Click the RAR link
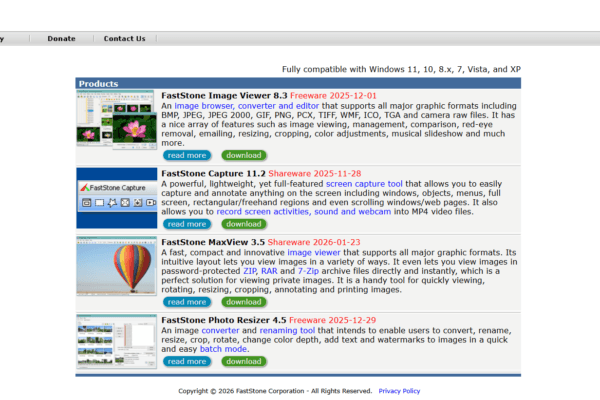This screenshot has width=600, height=400. pyautogui.click(x=269, y=271)
